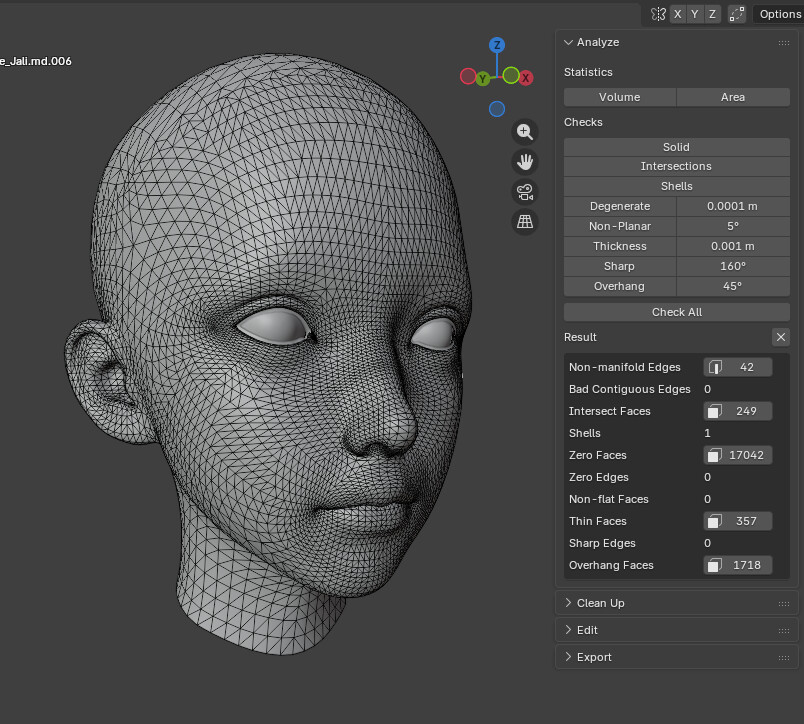Open the Options dropdown
The image size is (804, 724).
click(x=779, y=14)
